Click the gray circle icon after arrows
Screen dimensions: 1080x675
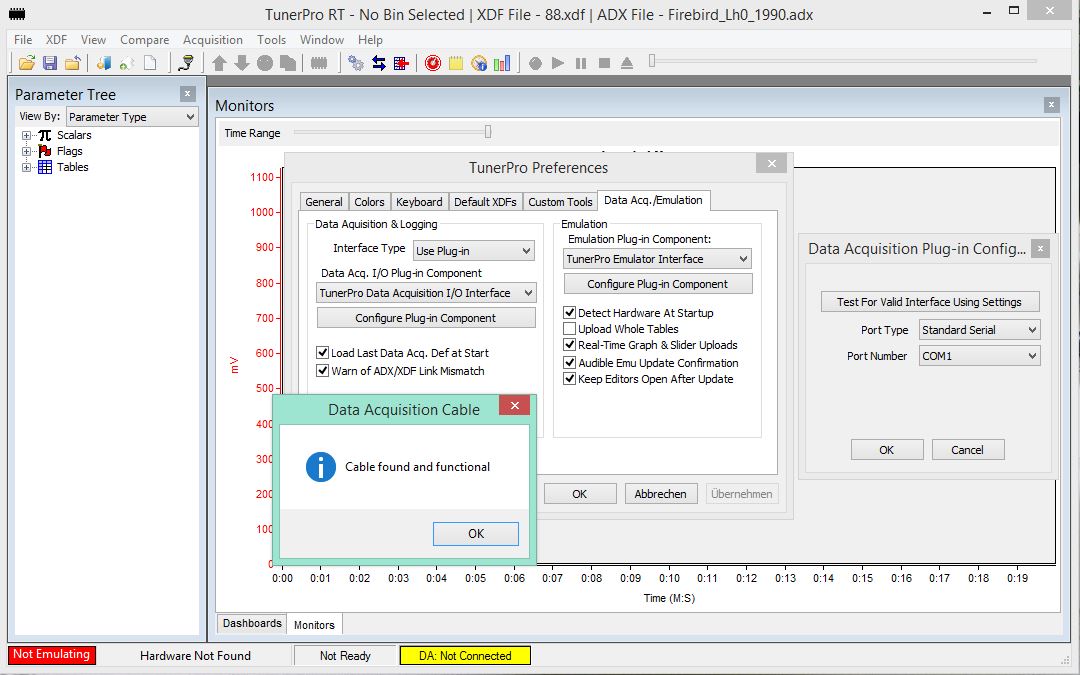pos(264,63)
